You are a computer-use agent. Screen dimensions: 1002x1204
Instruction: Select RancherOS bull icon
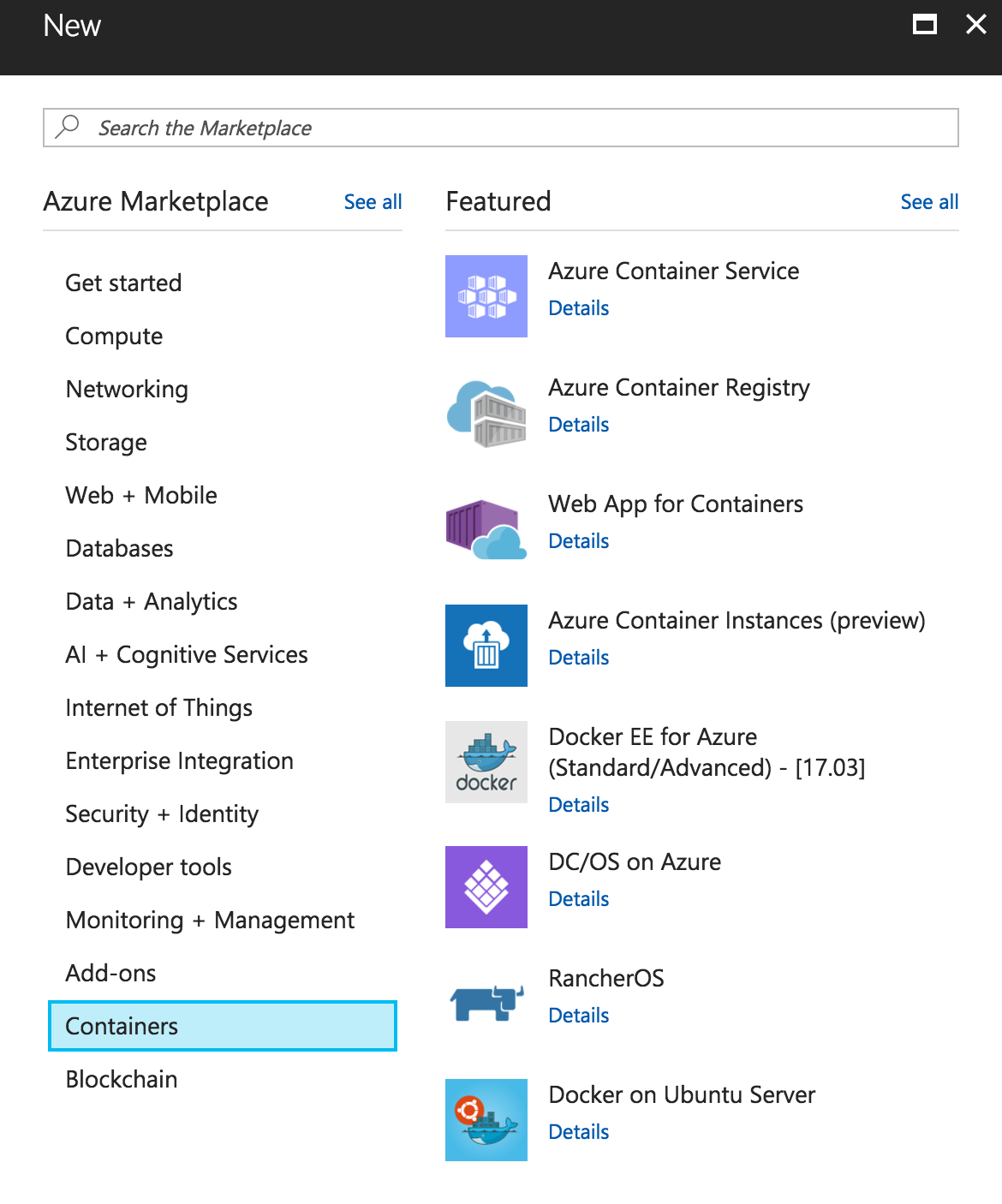[486, 1004]
